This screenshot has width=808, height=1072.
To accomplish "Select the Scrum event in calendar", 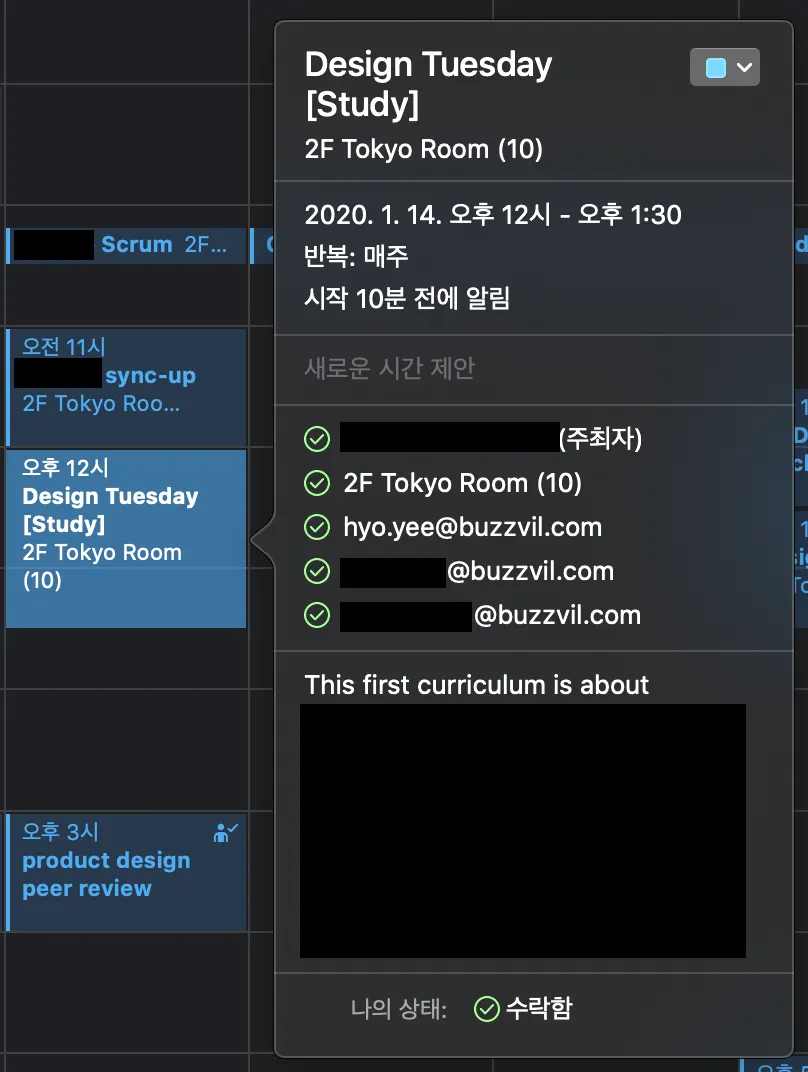I will tap(126, 245).
